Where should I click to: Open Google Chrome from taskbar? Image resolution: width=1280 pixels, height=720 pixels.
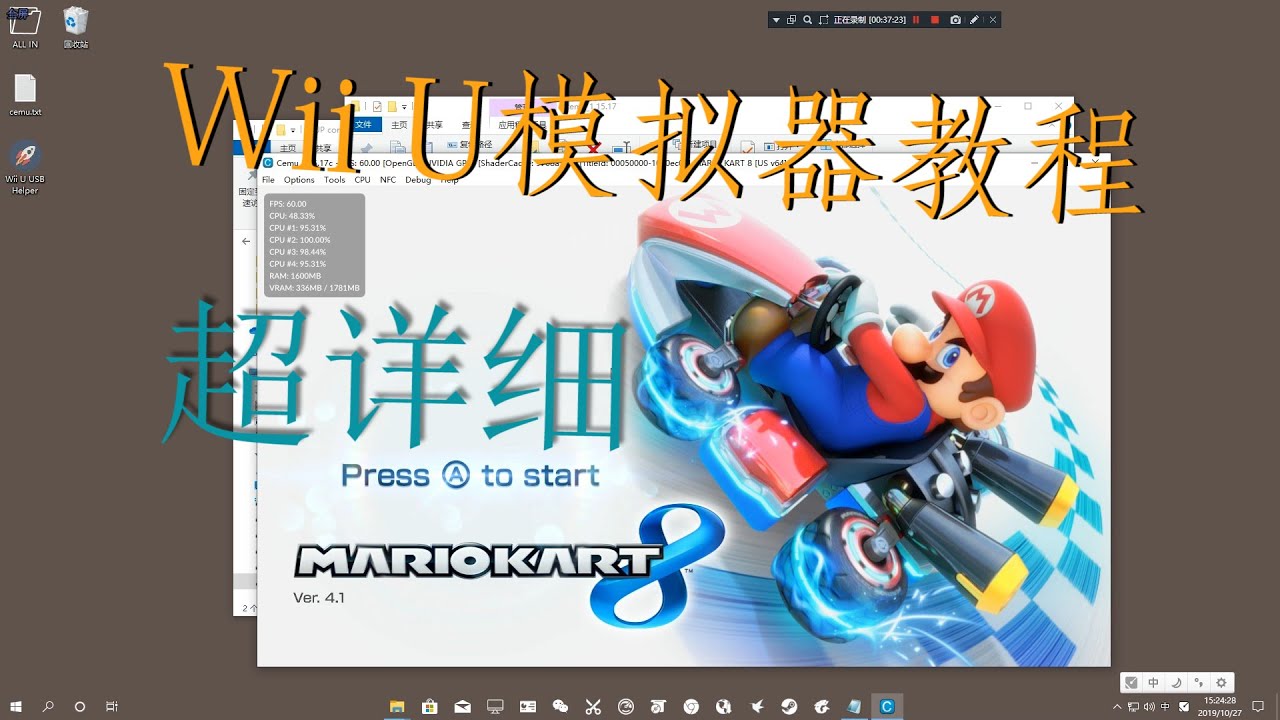coord(691,706)
